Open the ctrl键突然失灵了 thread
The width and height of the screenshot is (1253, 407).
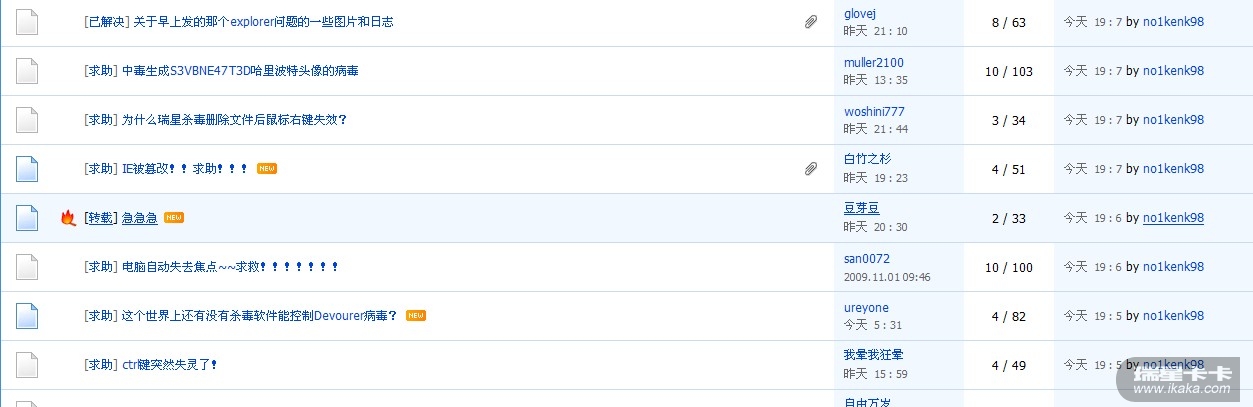click(170, 365)
